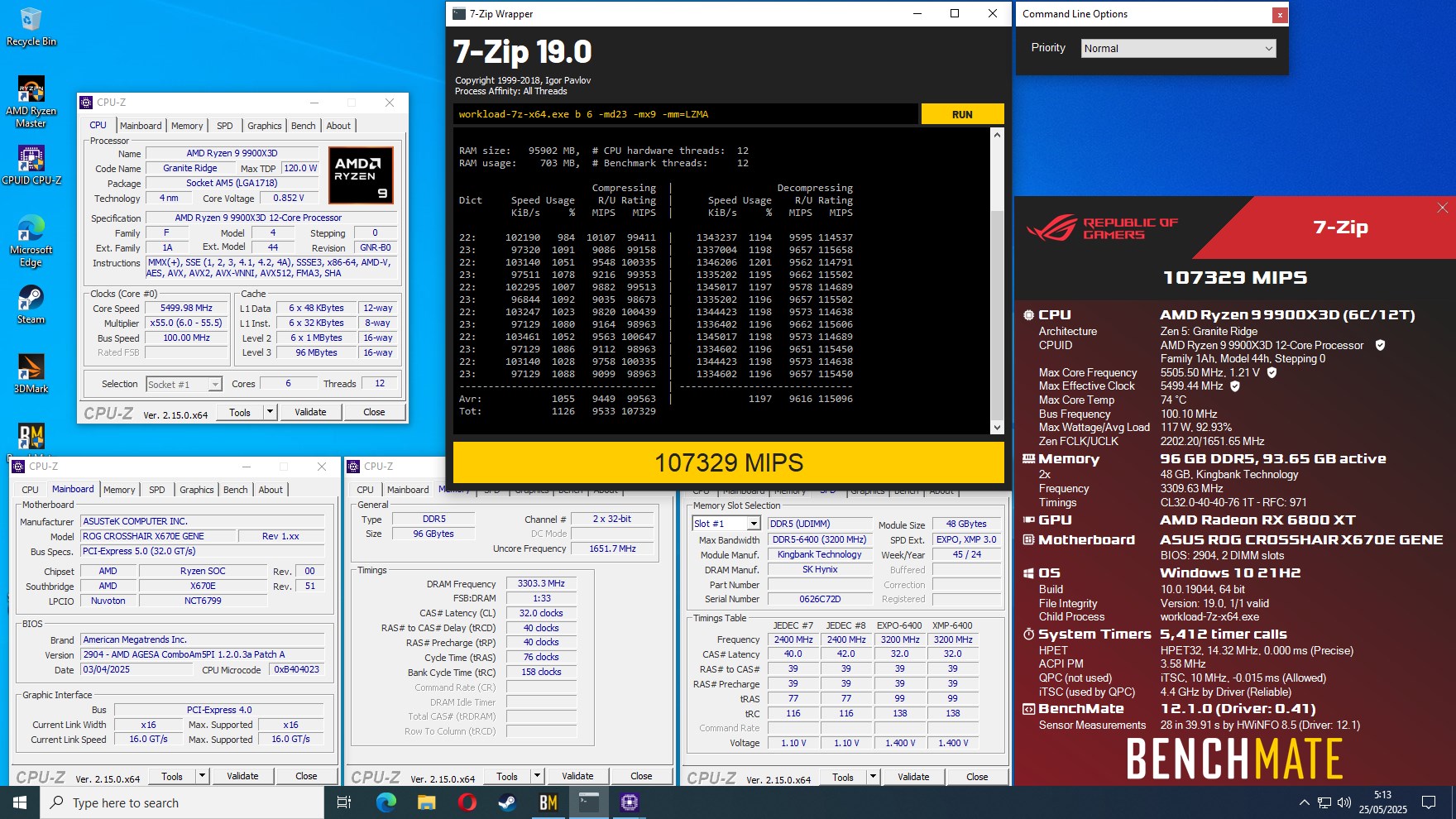Open the Recycle Bin desktop icon
Image resolution: width=1456 pixels, height=819 pixels.
coord(31,26)
